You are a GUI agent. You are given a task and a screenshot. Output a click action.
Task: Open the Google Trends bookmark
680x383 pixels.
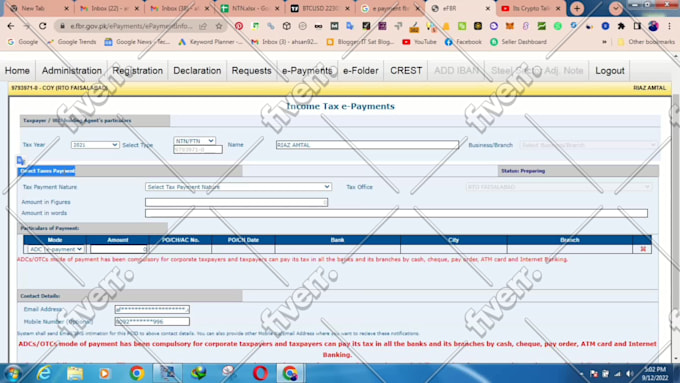pos(72,42)
